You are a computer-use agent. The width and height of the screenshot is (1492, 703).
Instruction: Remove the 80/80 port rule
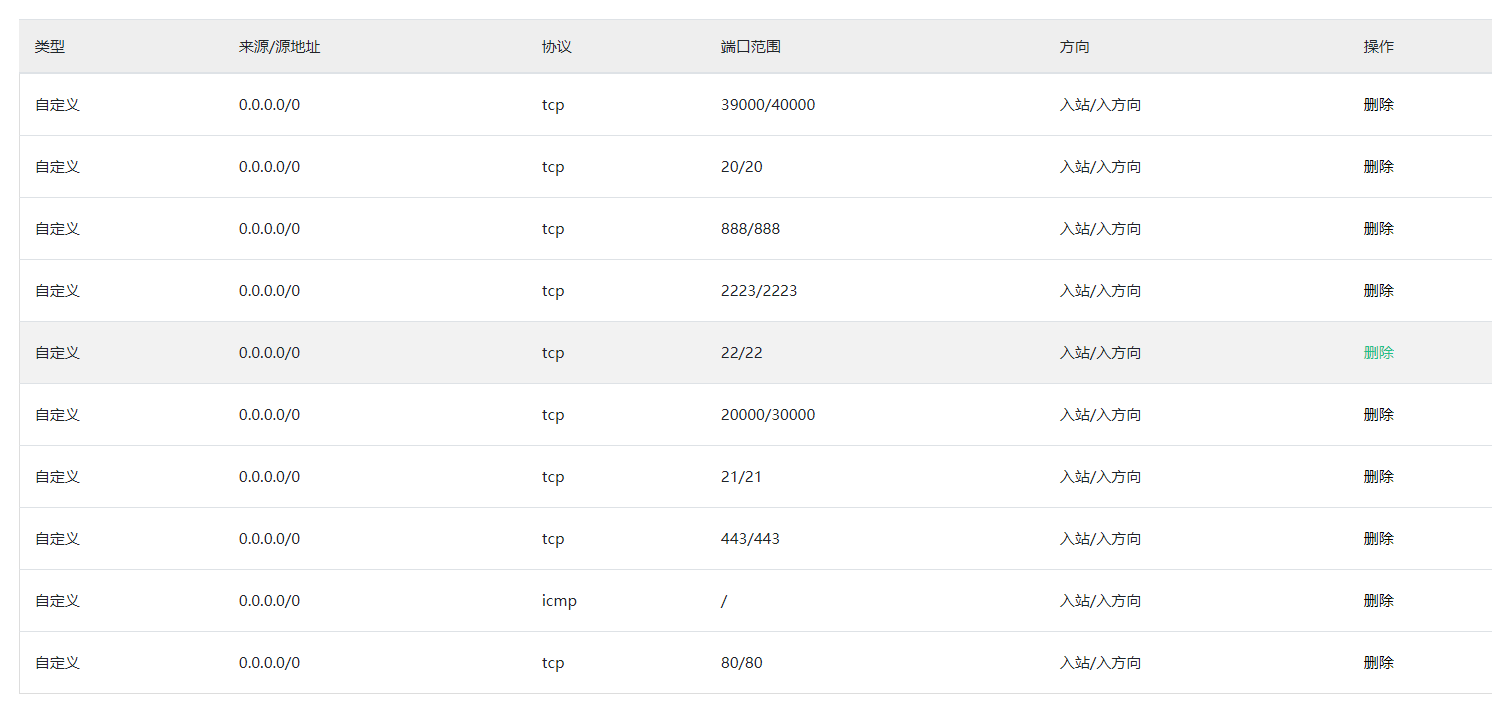(x=1378, y=662)
